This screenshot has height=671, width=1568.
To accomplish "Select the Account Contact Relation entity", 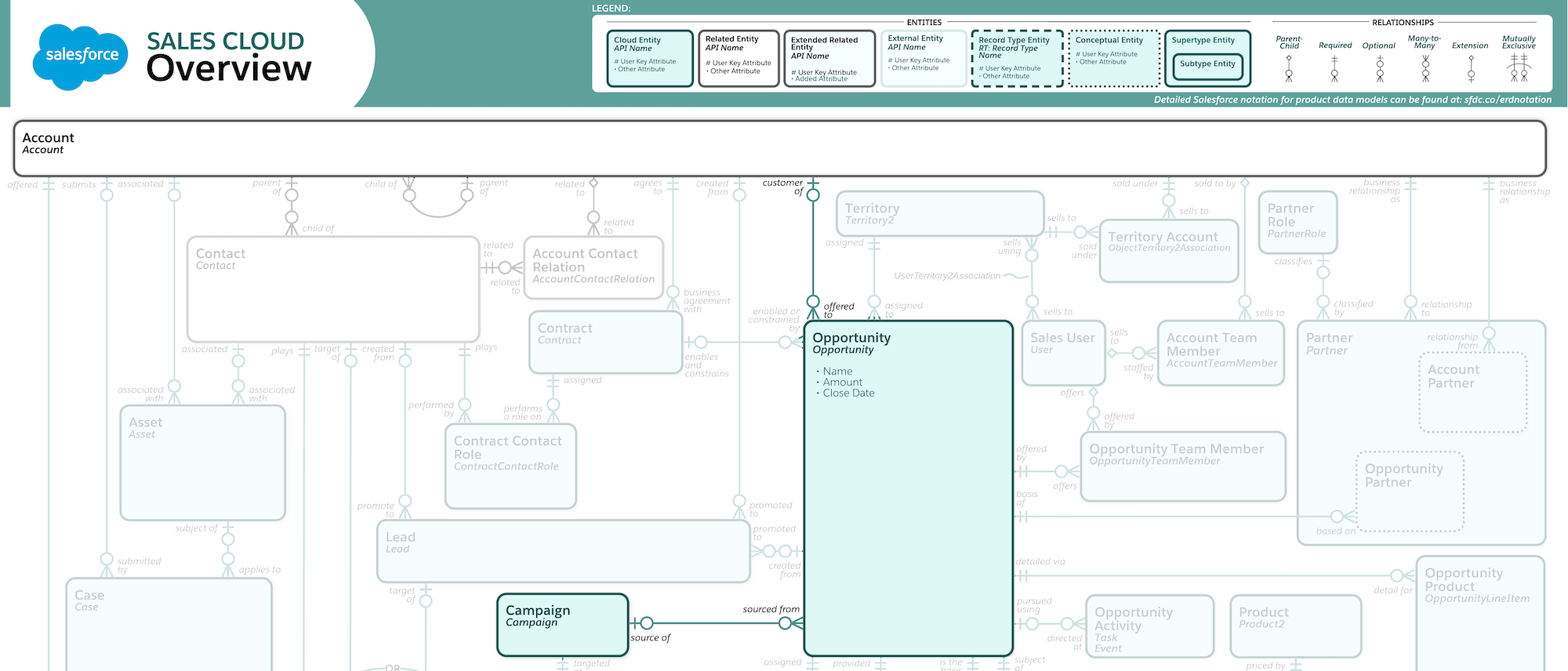I will coord(593,267).
